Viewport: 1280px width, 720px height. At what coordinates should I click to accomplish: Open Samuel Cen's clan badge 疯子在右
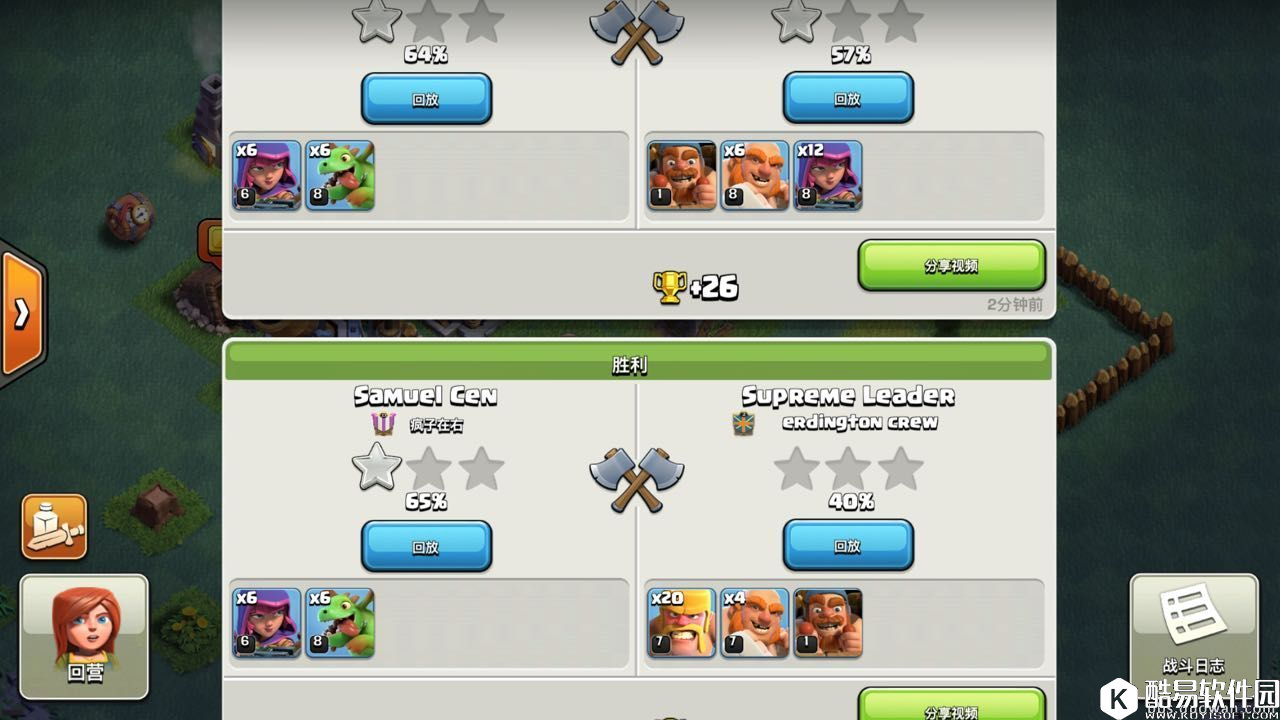pos(383,424)
